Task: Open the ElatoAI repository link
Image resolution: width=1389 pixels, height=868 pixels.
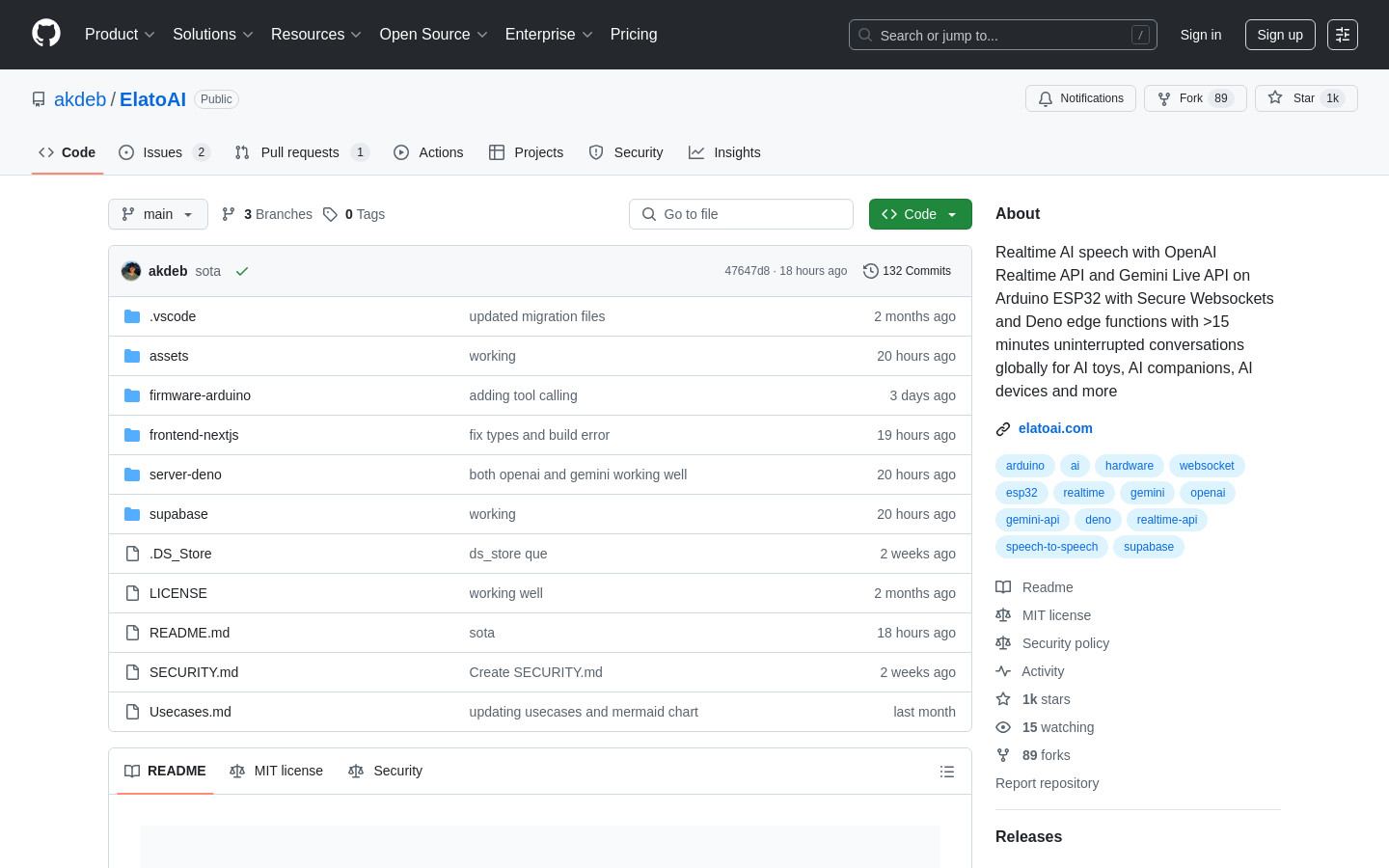Action: coord(152,99)
